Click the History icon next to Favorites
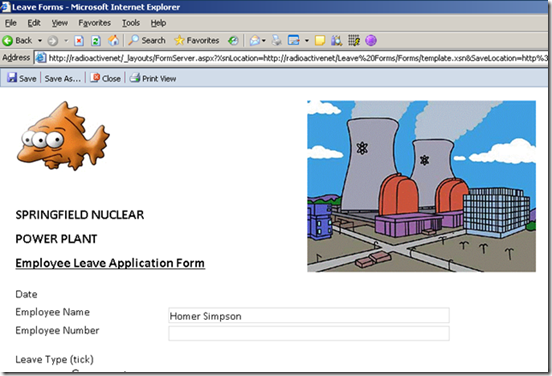The image size is (552, 376). pyautogui.click(x=233, y=41)
